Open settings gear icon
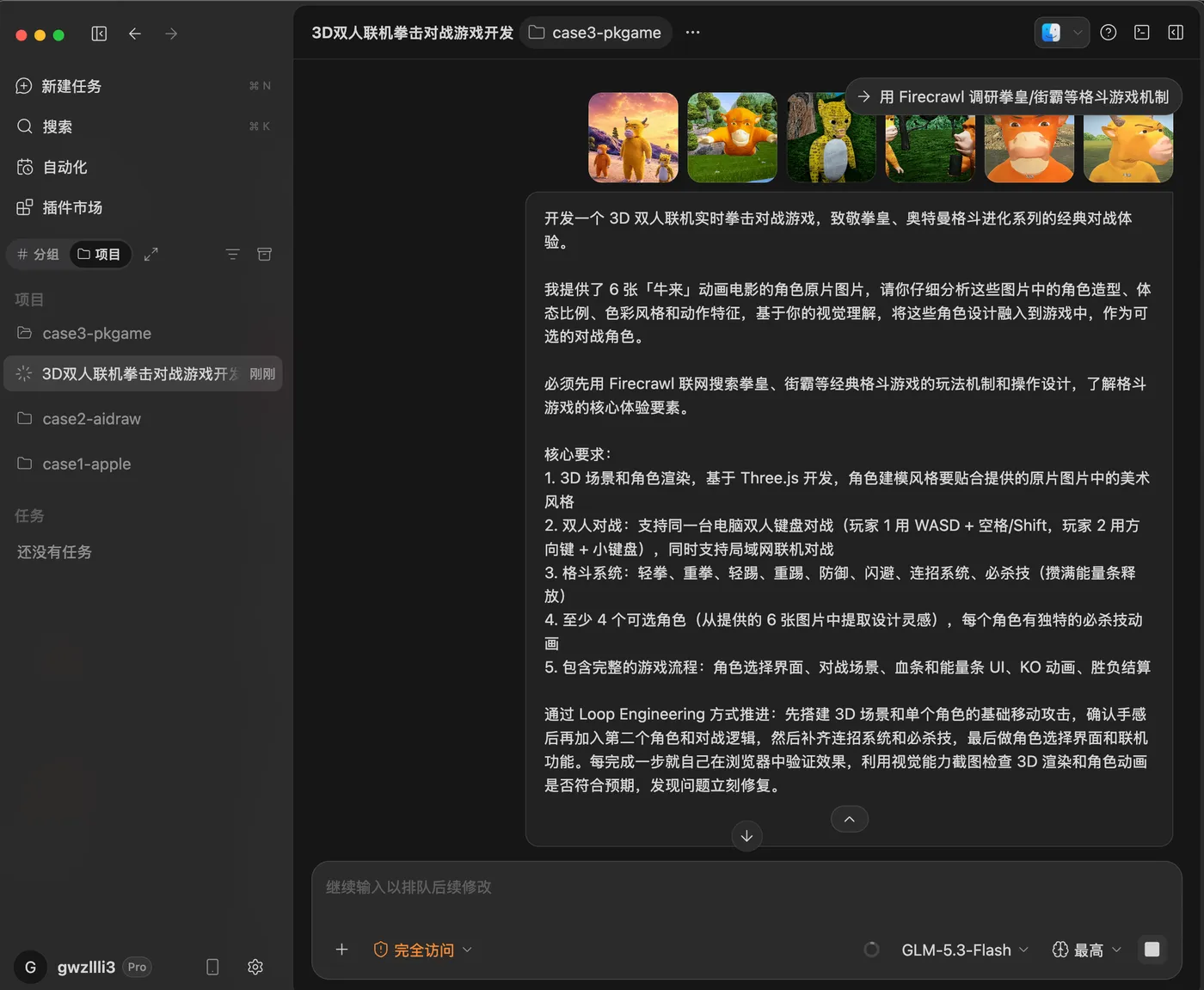This screenshot has height=990, width=1204. 255,967
